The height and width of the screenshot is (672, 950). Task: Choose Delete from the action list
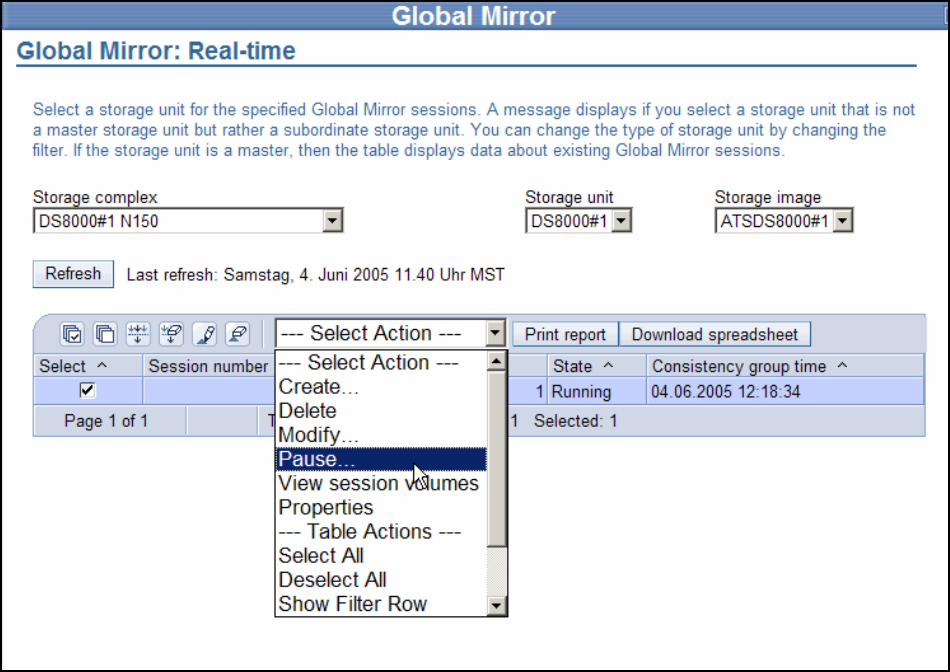click(307, 411)
